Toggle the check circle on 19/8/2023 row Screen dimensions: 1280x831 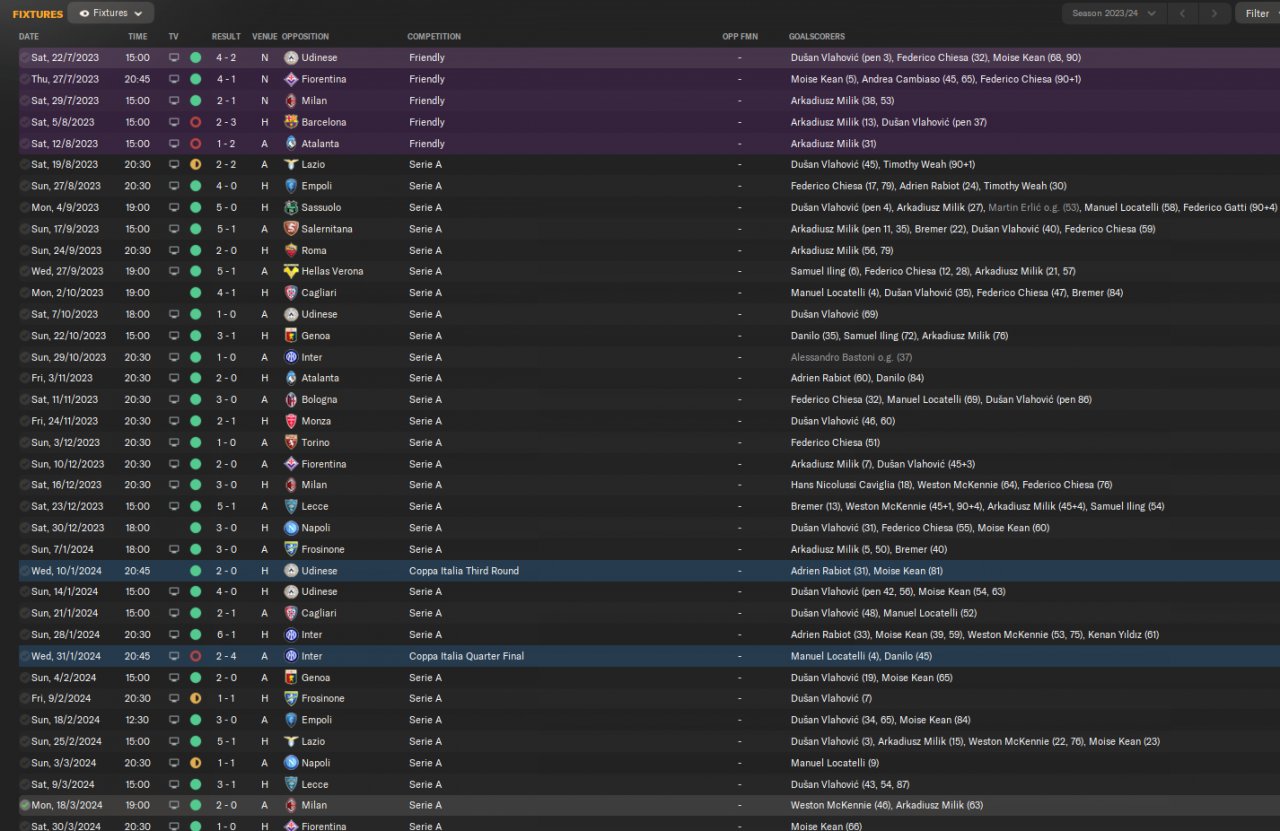tap(24, 164)
